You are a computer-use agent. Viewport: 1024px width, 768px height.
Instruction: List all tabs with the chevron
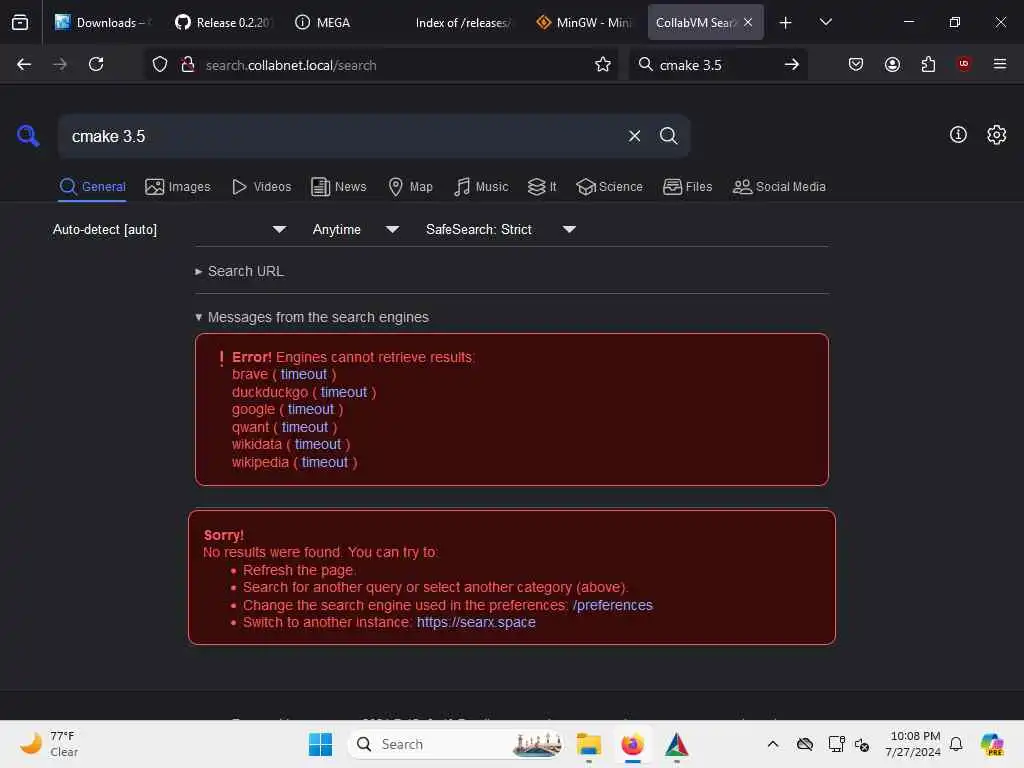(x=825, y=22)
